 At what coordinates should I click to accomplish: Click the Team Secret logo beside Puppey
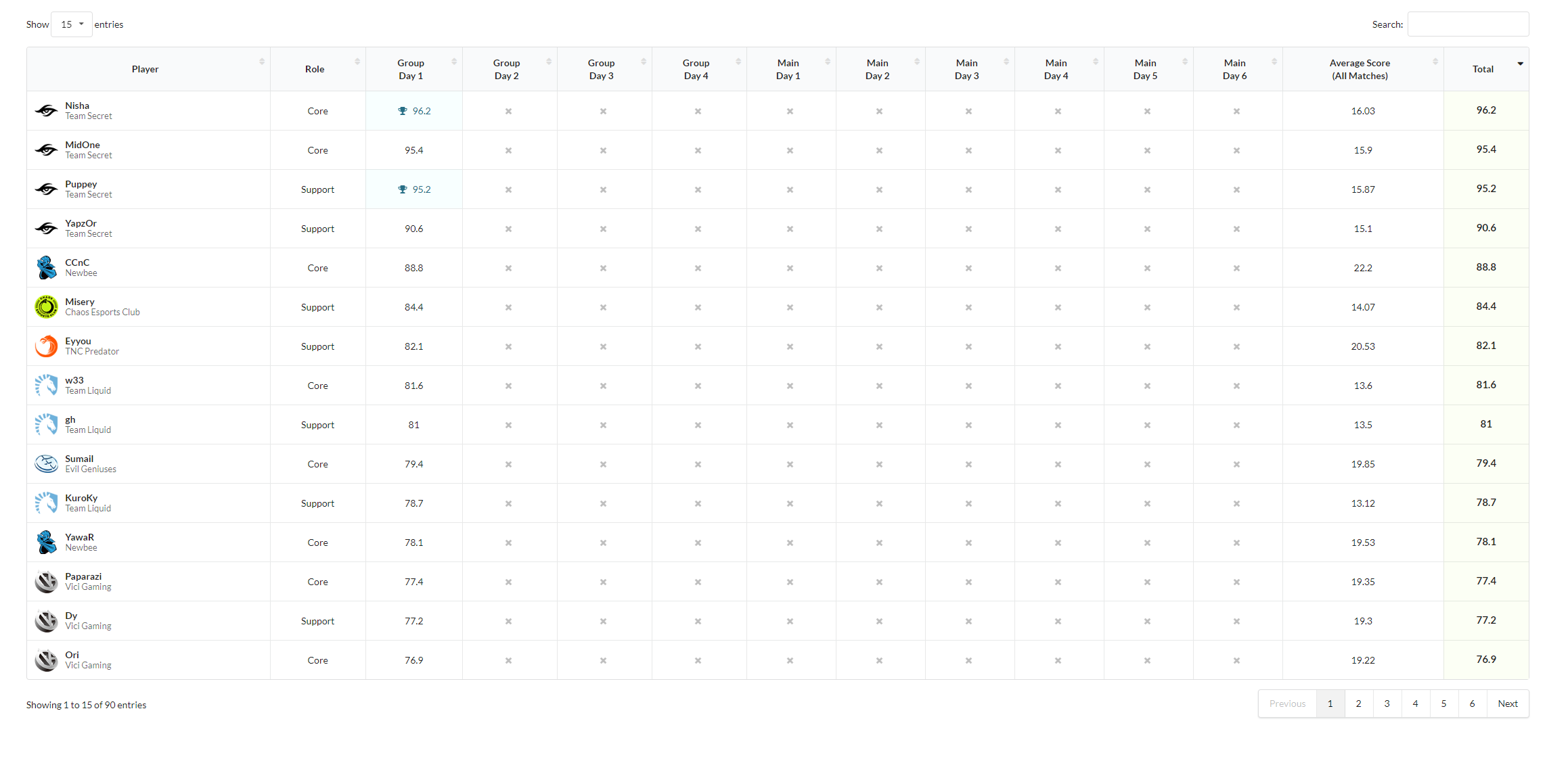46,189
